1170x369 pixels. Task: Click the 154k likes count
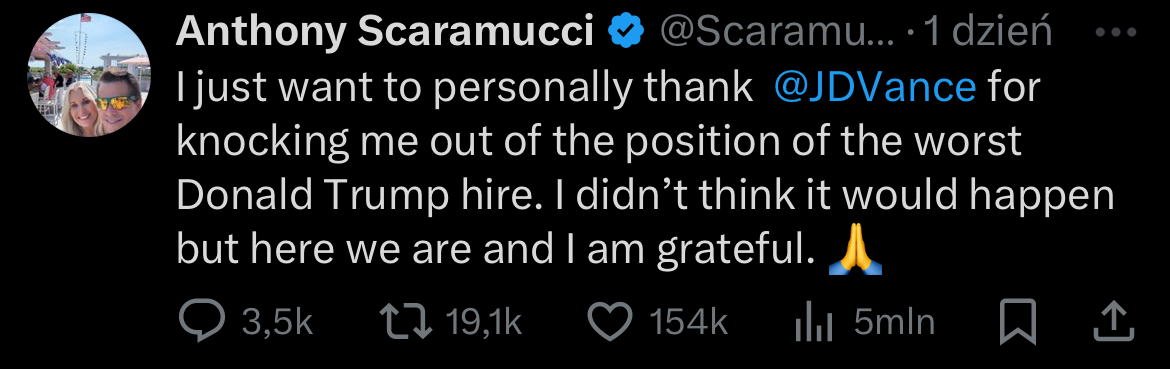pos(687,323)
